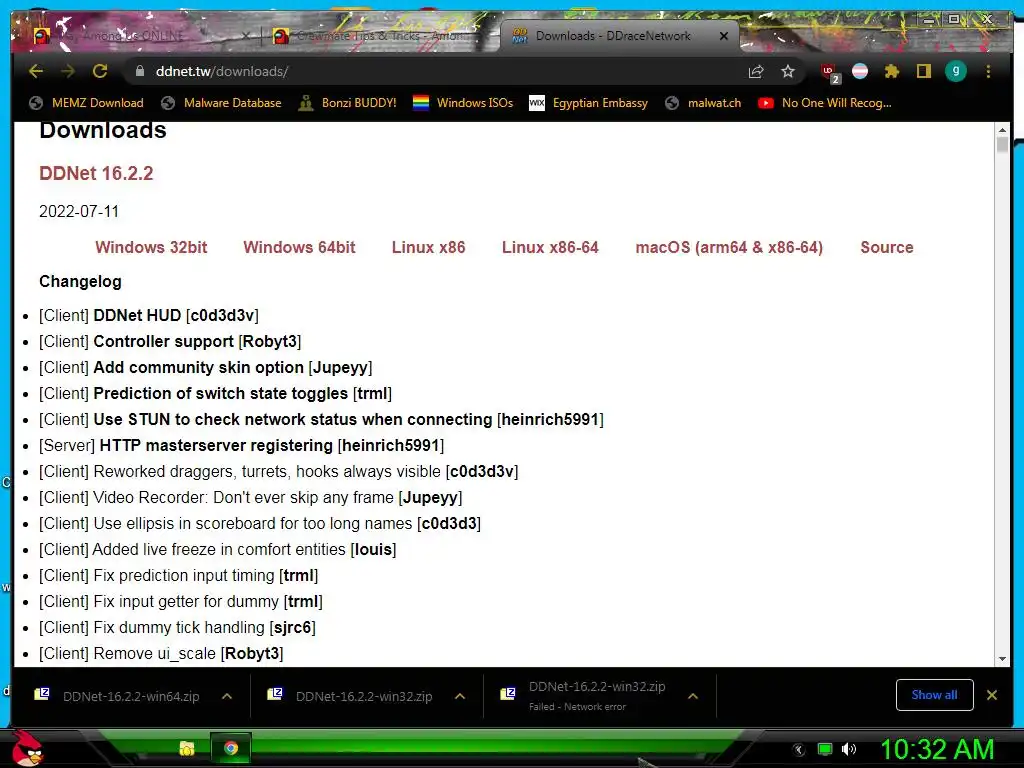Expand options for DDNet-16.2.2-win64.zip download
This screenshot has height=768, width=1024.
point(227,696)
